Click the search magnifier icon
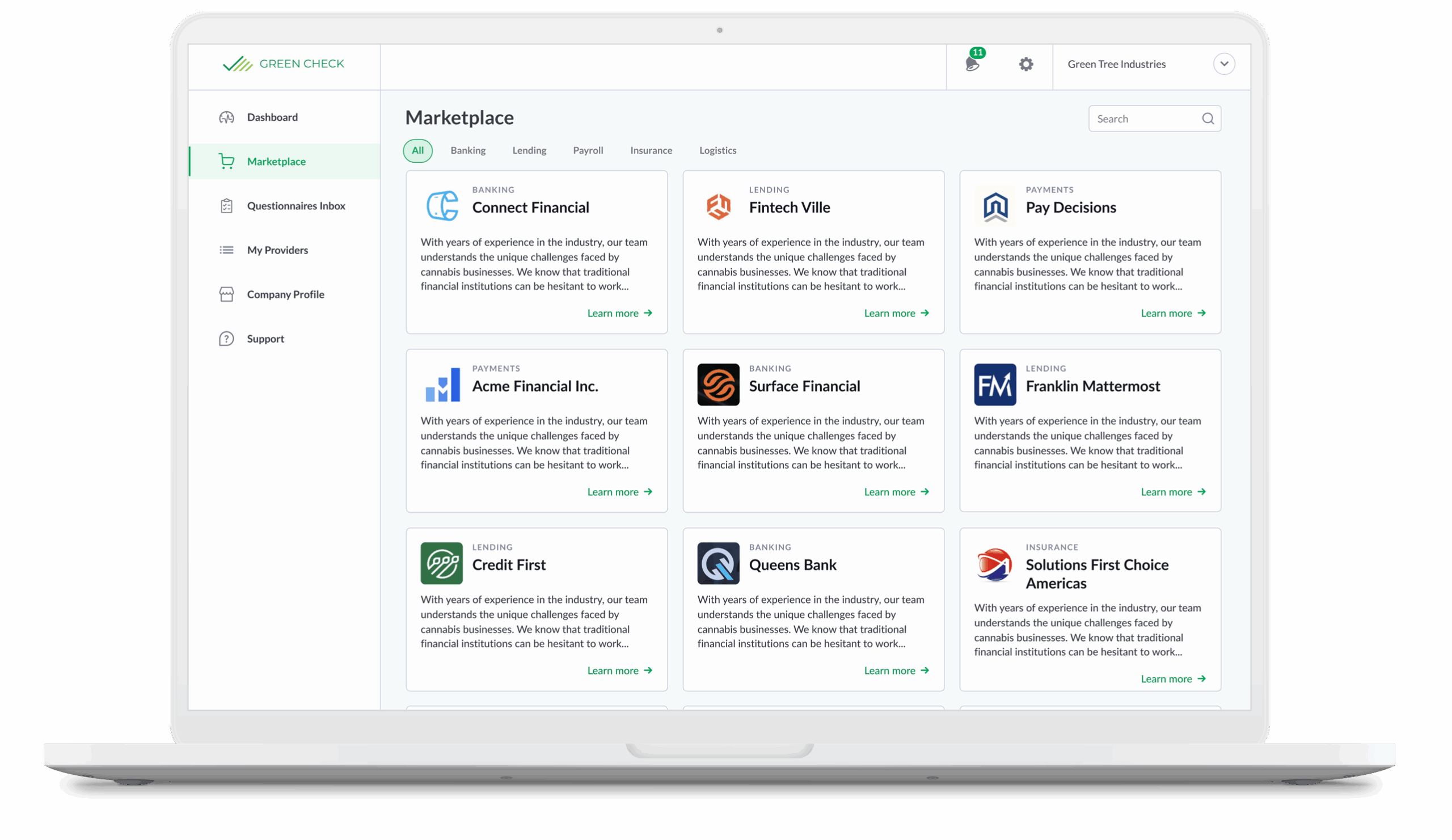 [1208, 119]
